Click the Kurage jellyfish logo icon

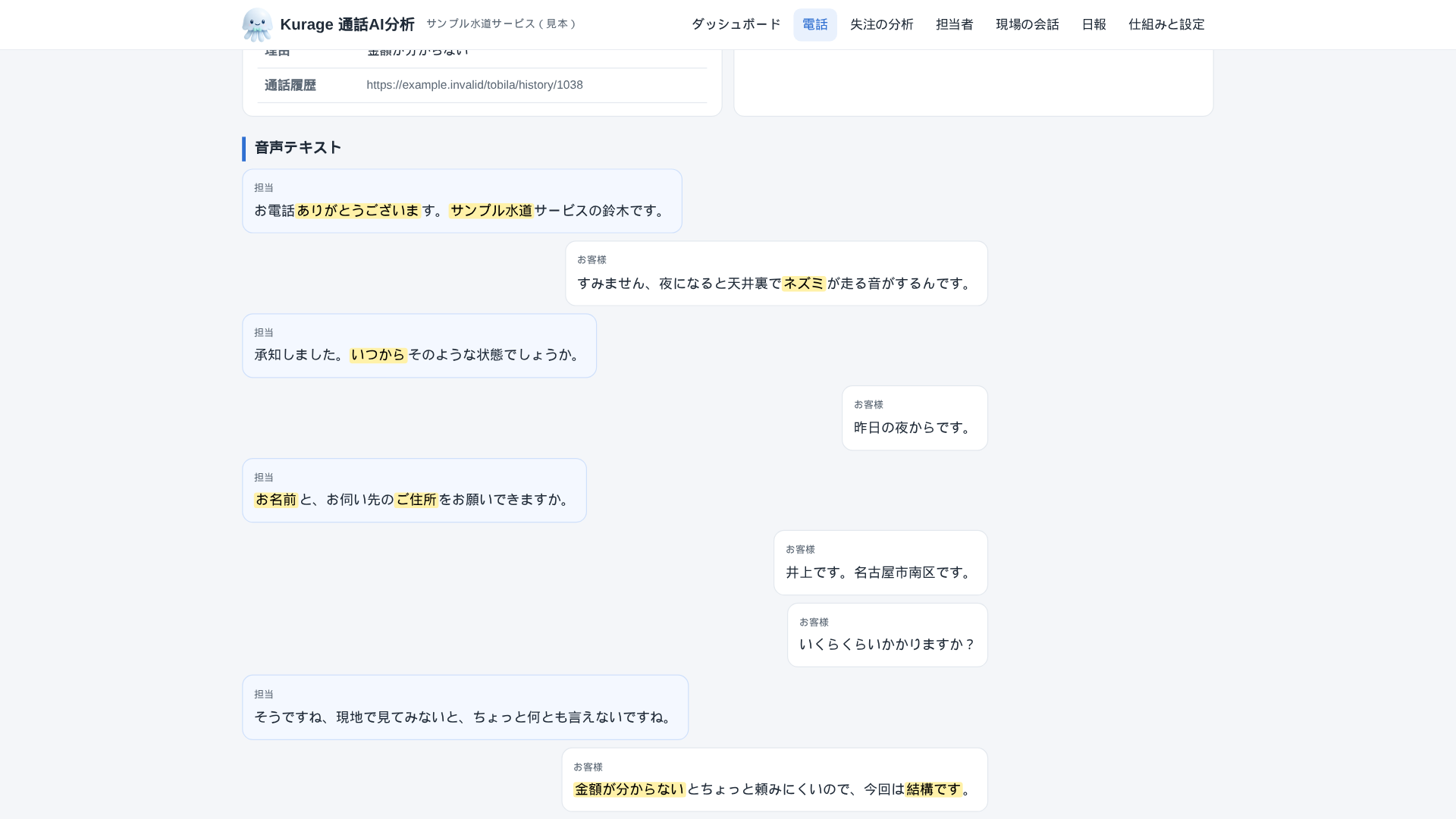257,24
